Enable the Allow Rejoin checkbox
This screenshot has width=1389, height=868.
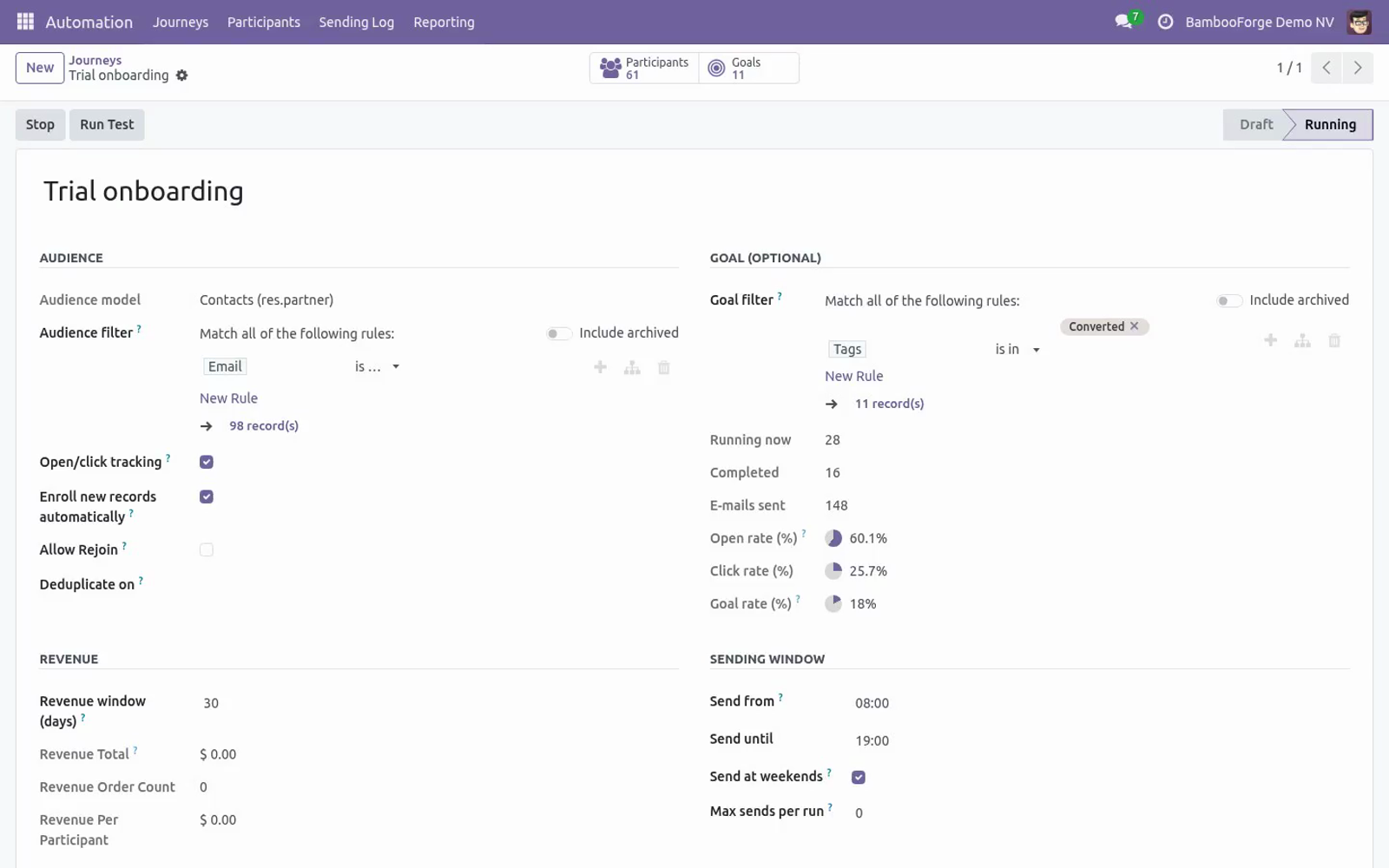point(207,549)
